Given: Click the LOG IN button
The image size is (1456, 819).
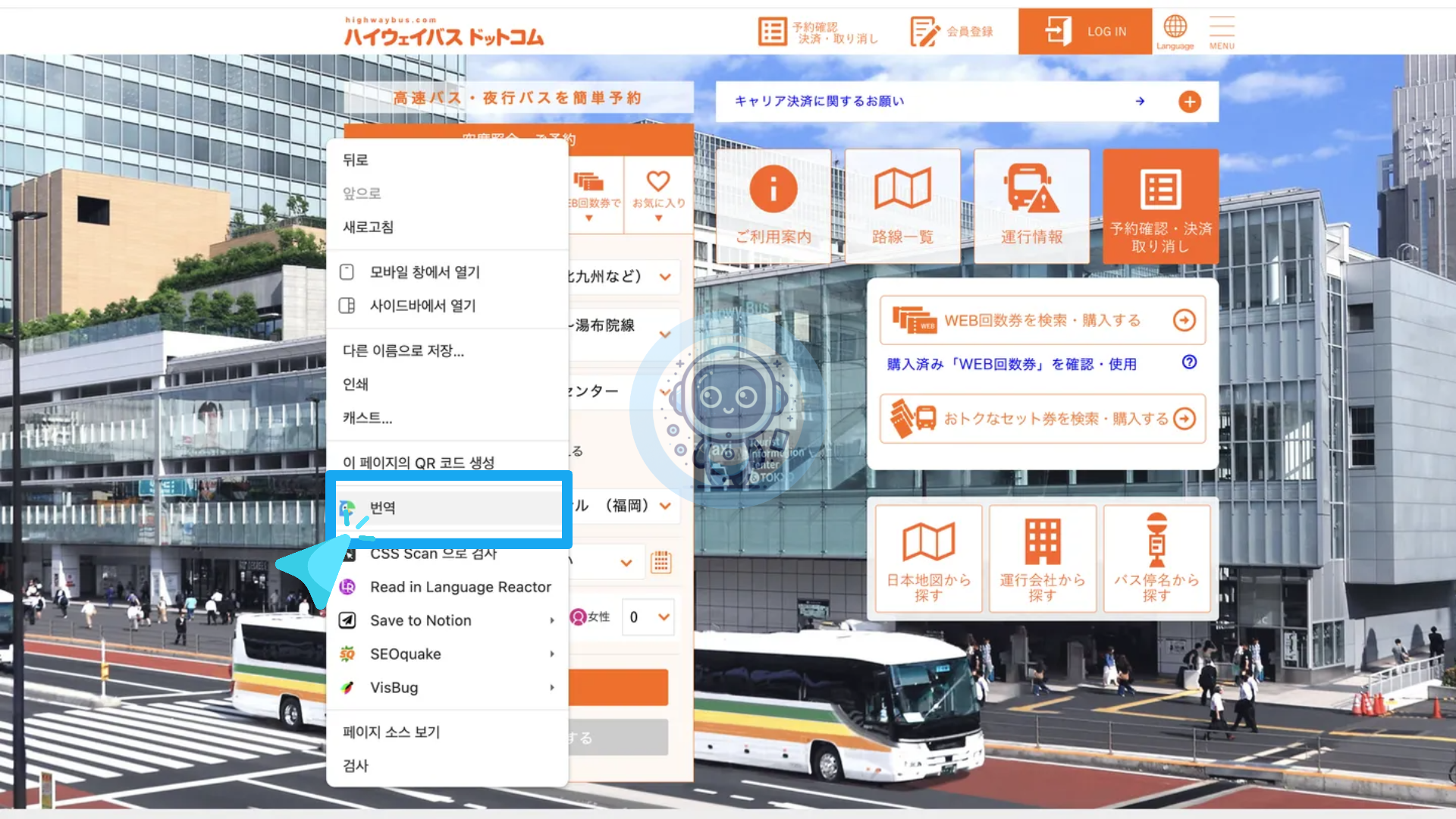Looking at the screenshot, I should [1084, 32].
